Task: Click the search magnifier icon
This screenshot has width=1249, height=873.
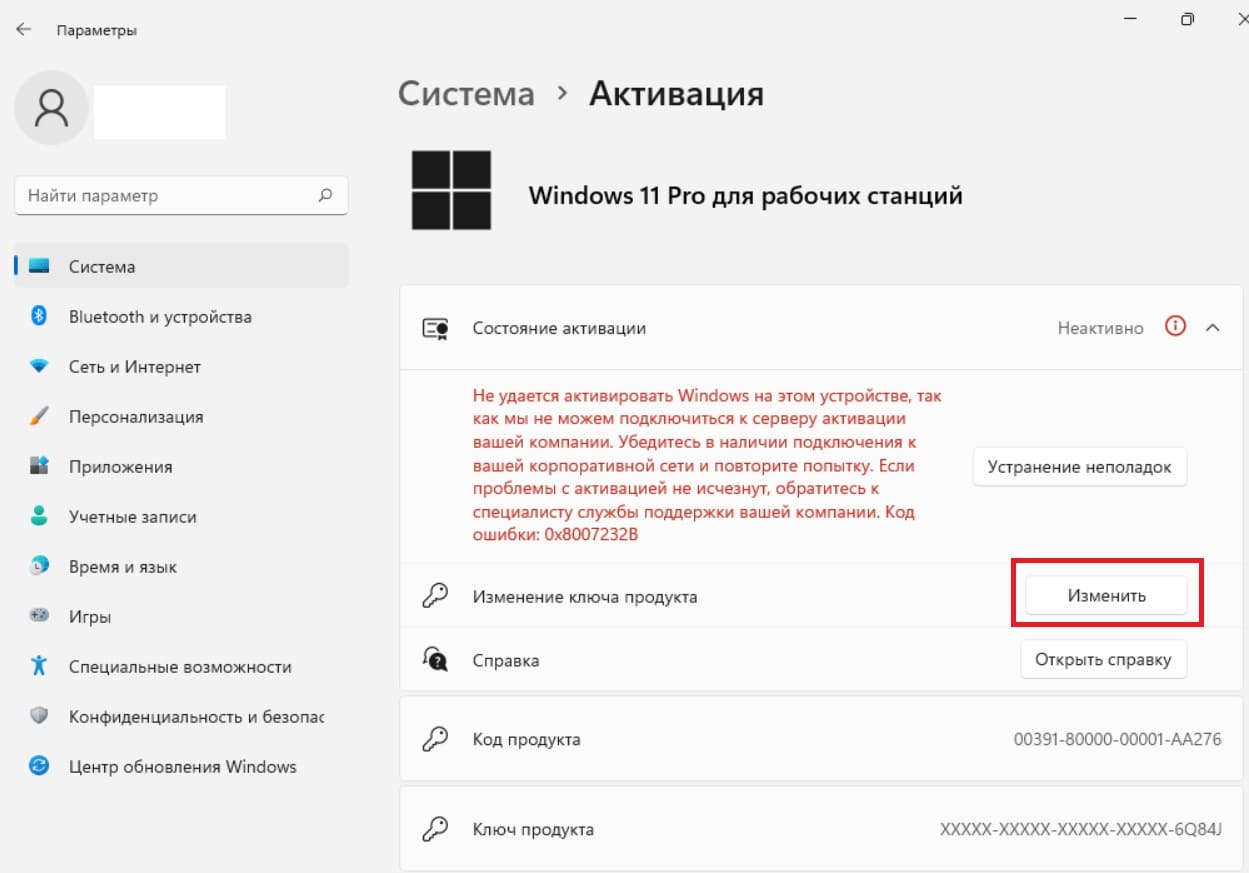Action: pos(325,196)
